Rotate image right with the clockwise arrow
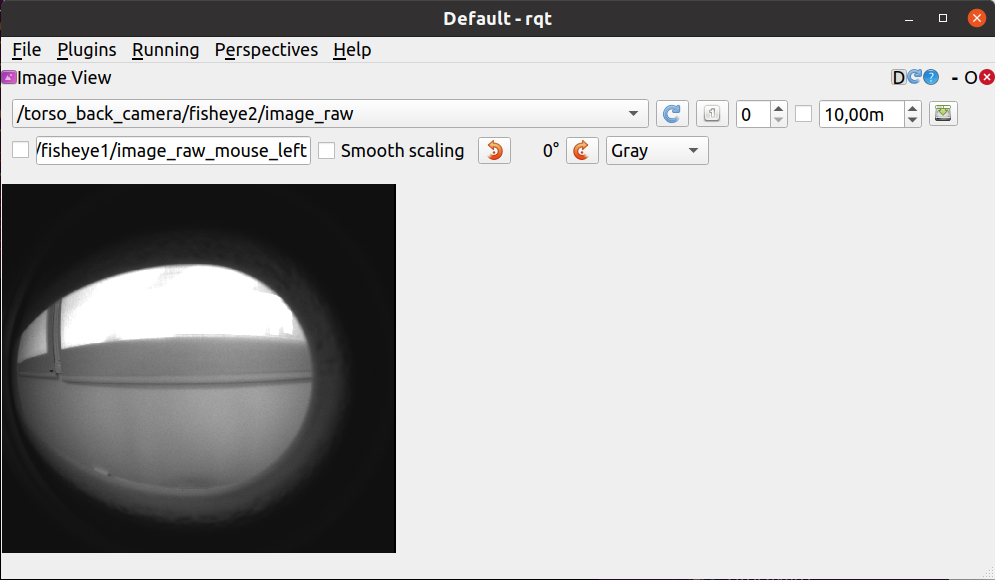995x580 pixels. coord(581,151)
